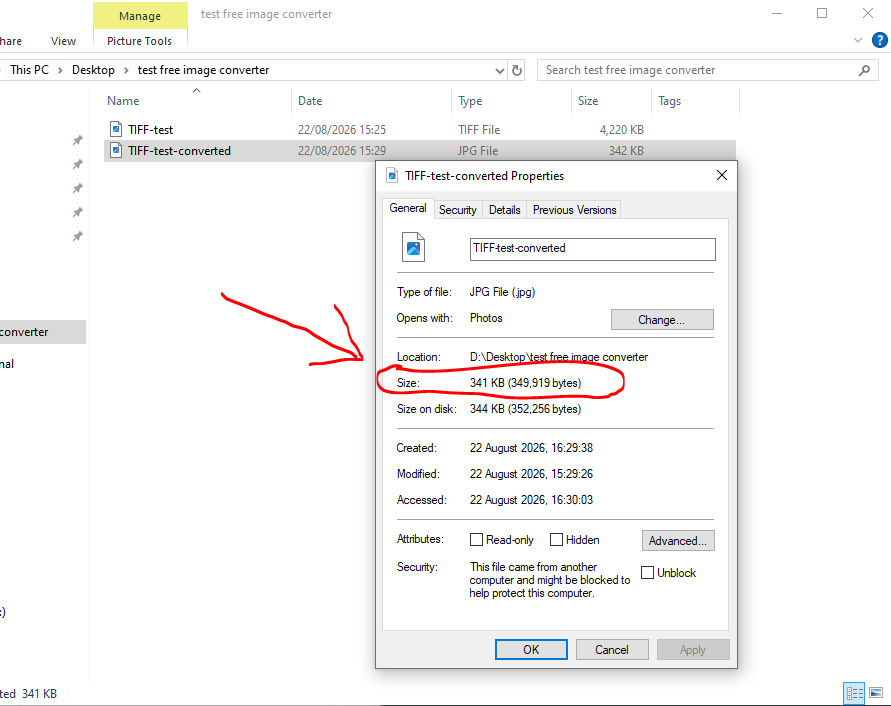Expand chevron after This PC in path
This screenshot has height=706, width=891.
click(x=60, y=70)
